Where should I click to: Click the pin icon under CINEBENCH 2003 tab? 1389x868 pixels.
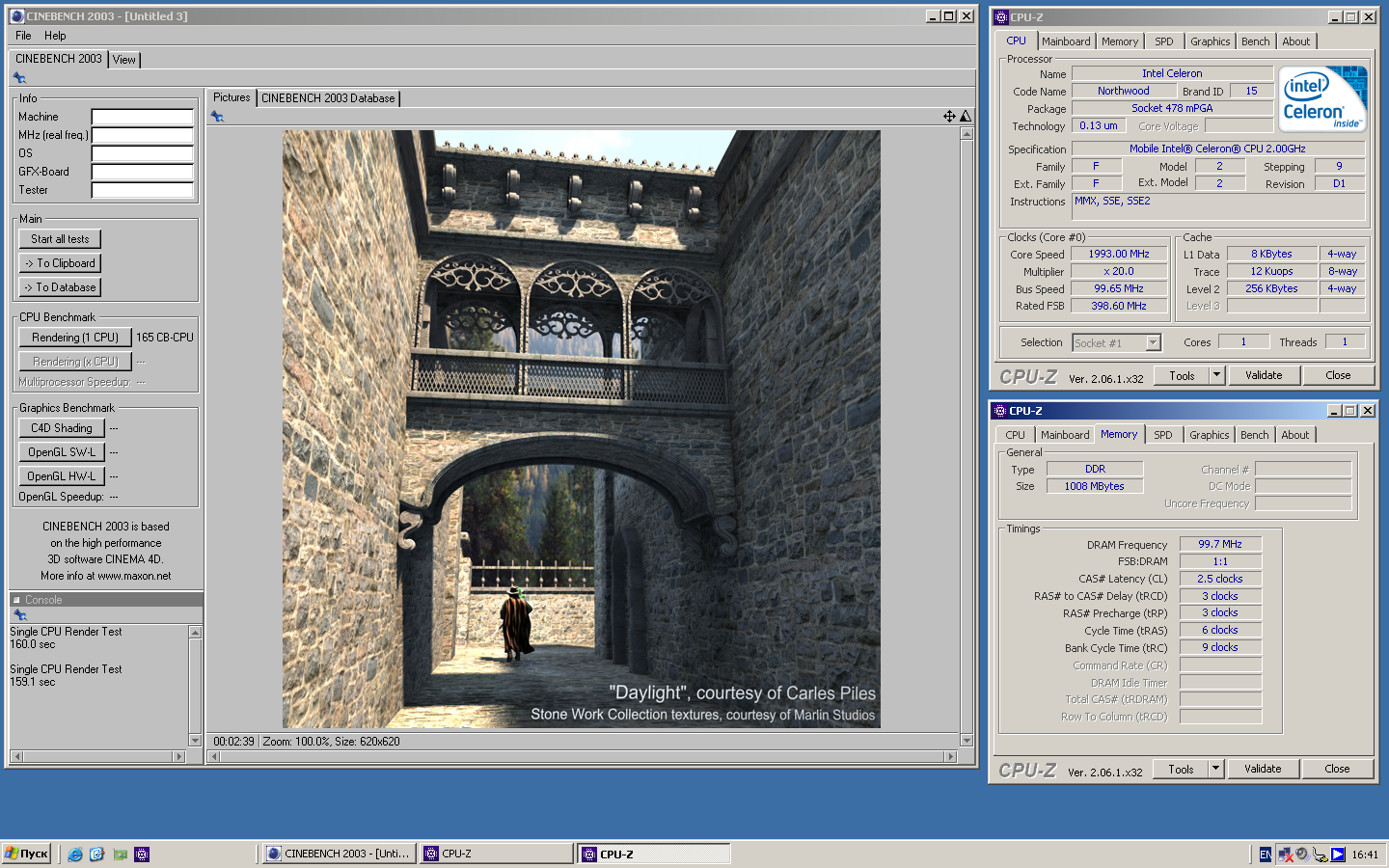pos(19,78)
